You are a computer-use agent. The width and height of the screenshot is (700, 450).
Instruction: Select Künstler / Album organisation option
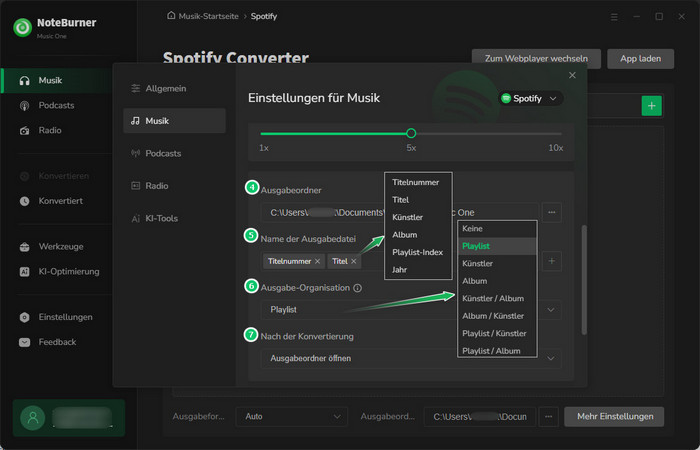(x=497, y=299)
